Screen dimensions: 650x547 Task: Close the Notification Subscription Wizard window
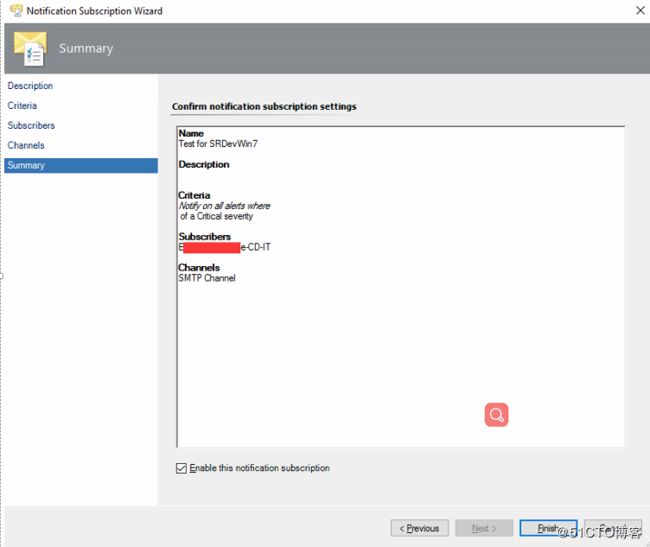point(640,10)
